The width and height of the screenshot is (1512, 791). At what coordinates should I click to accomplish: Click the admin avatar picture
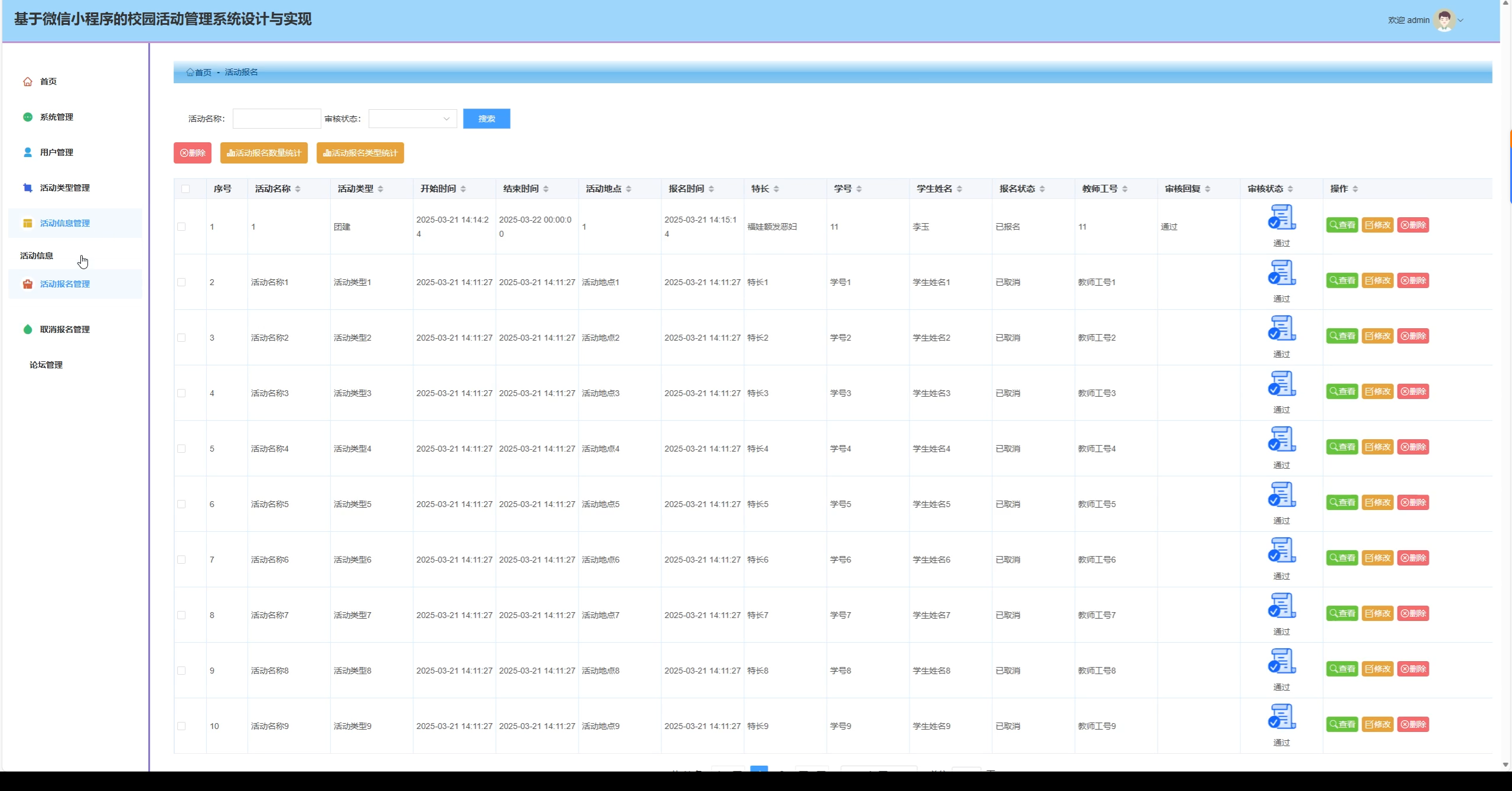[1445, 20]
